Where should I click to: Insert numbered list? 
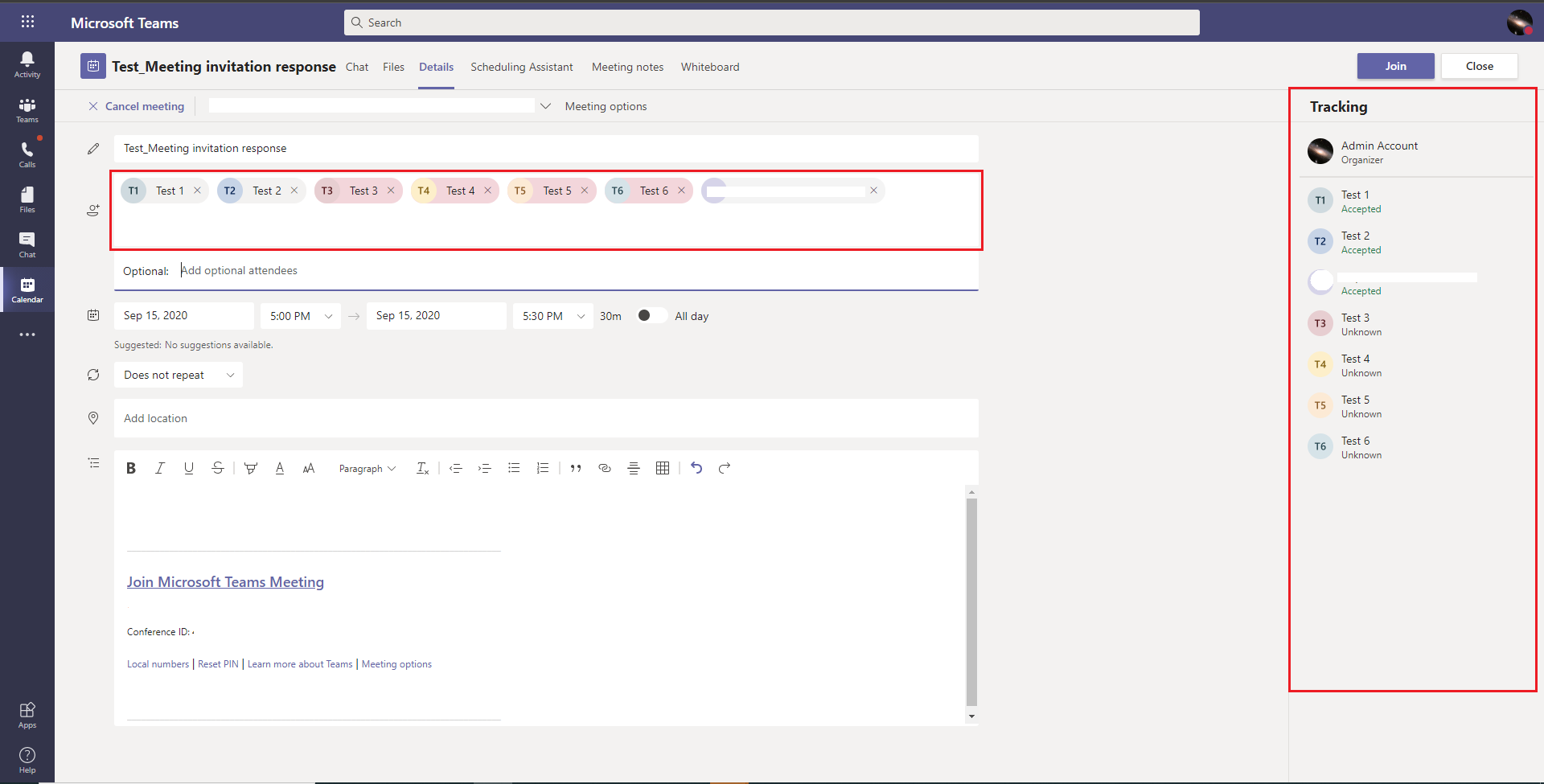pyautogui.click(x=543, y=468)
